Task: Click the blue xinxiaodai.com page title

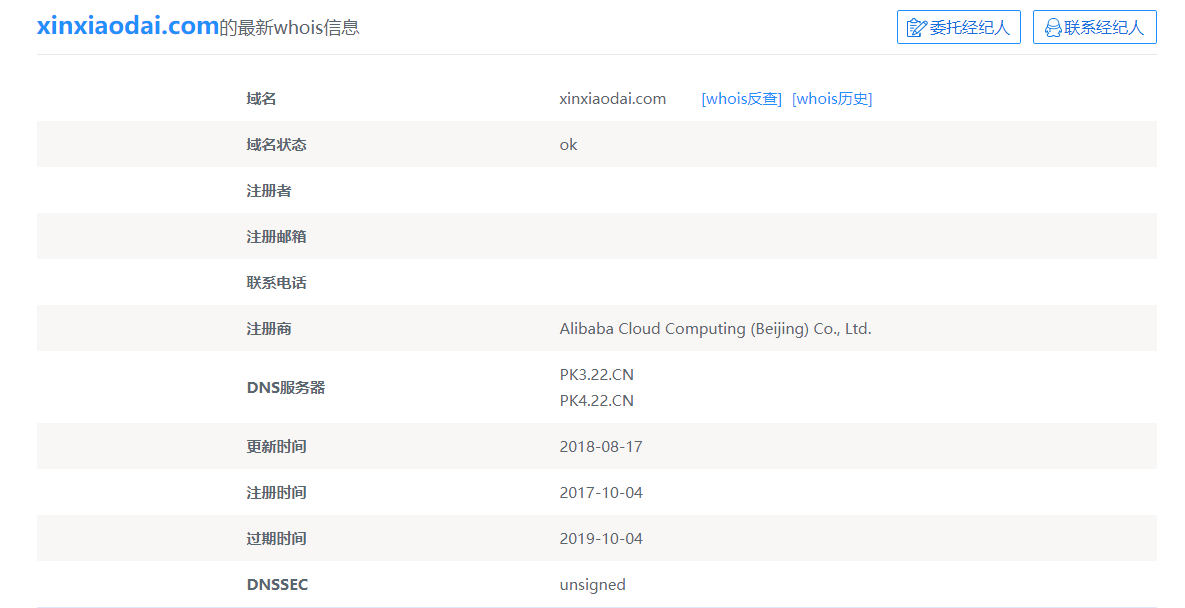Action: (x=128, y=27)
